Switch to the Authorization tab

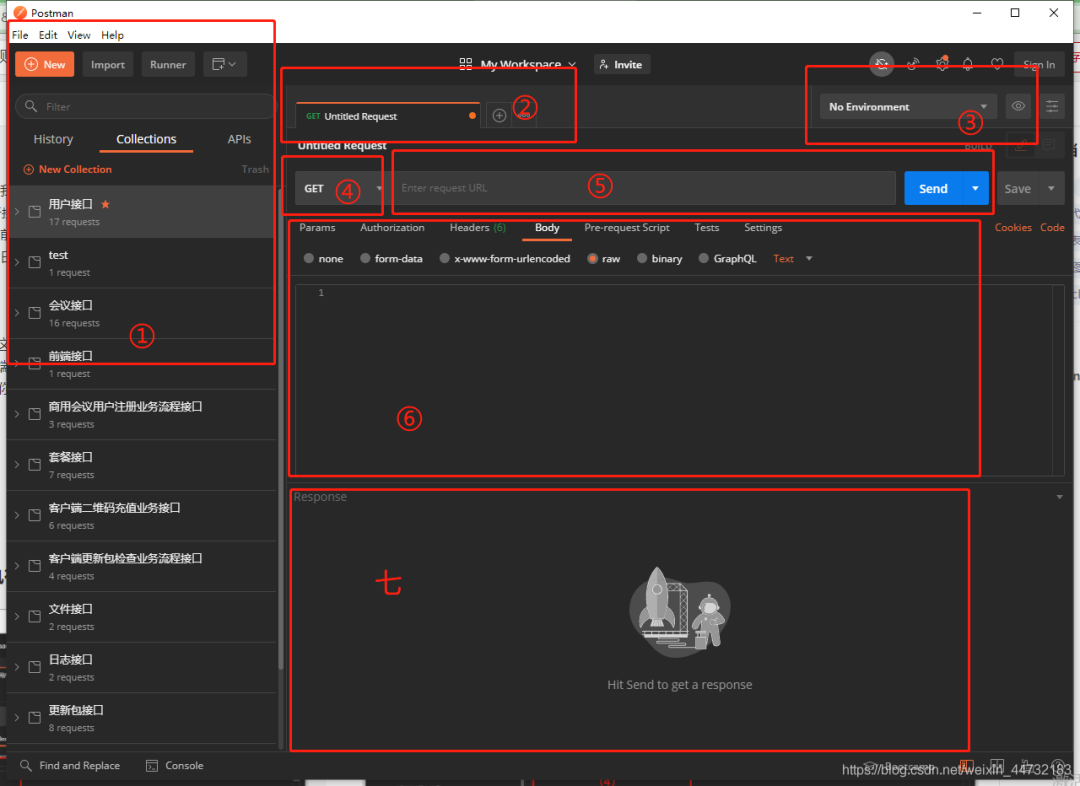[392, 227]
